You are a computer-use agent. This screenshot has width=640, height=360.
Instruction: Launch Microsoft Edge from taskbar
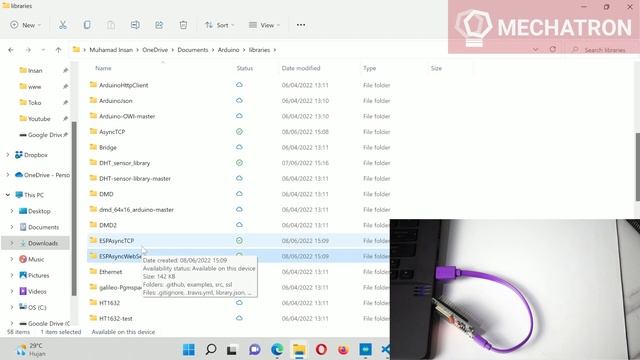pos(277,349)
